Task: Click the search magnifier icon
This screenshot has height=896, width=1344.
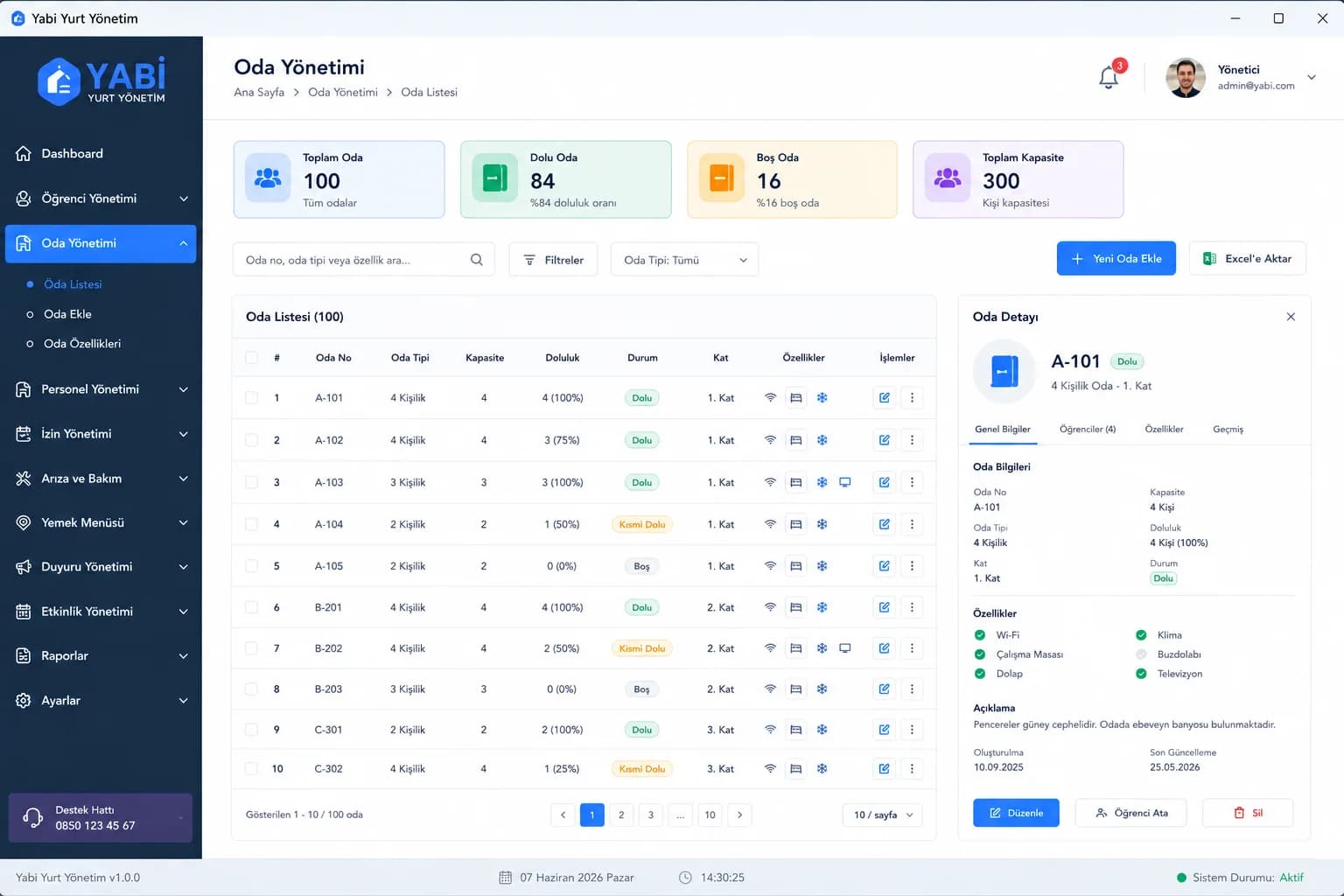Action: coord(477,260)
